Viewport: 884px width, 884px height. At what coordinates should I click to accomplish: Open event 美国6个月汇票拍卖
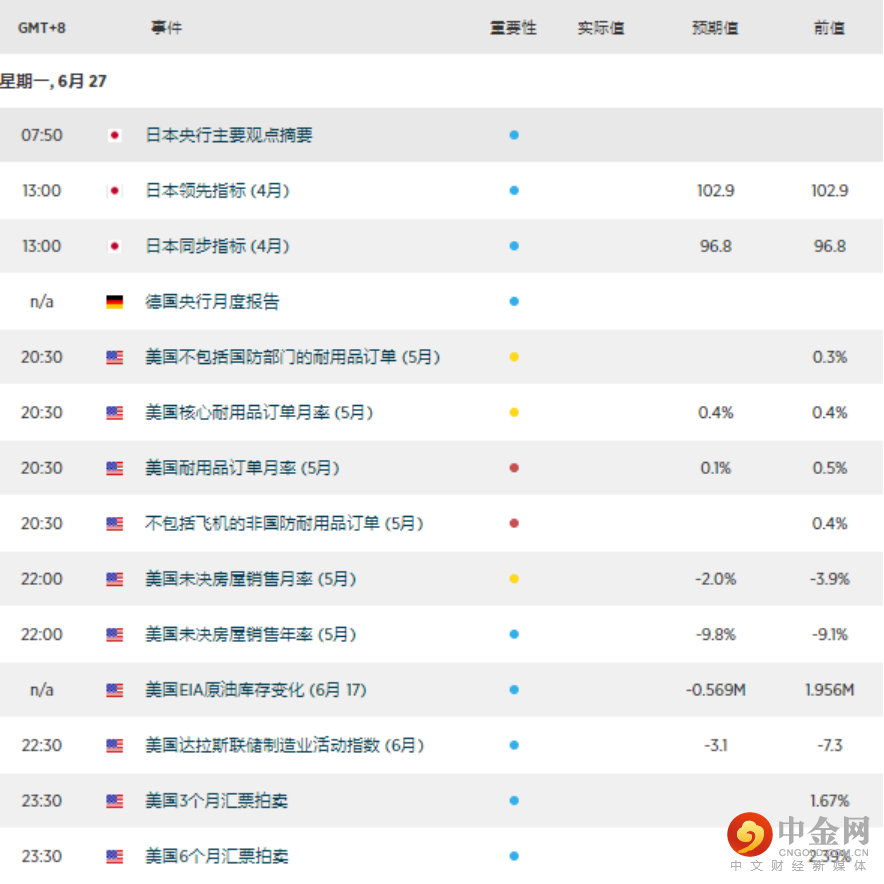click(x=217, y=856)
